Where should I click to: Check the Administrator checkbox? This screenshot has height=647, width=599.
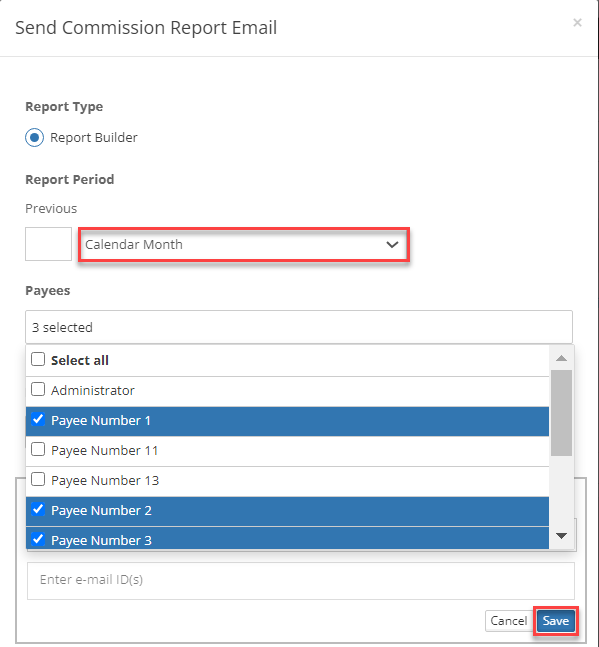point(38,389)
